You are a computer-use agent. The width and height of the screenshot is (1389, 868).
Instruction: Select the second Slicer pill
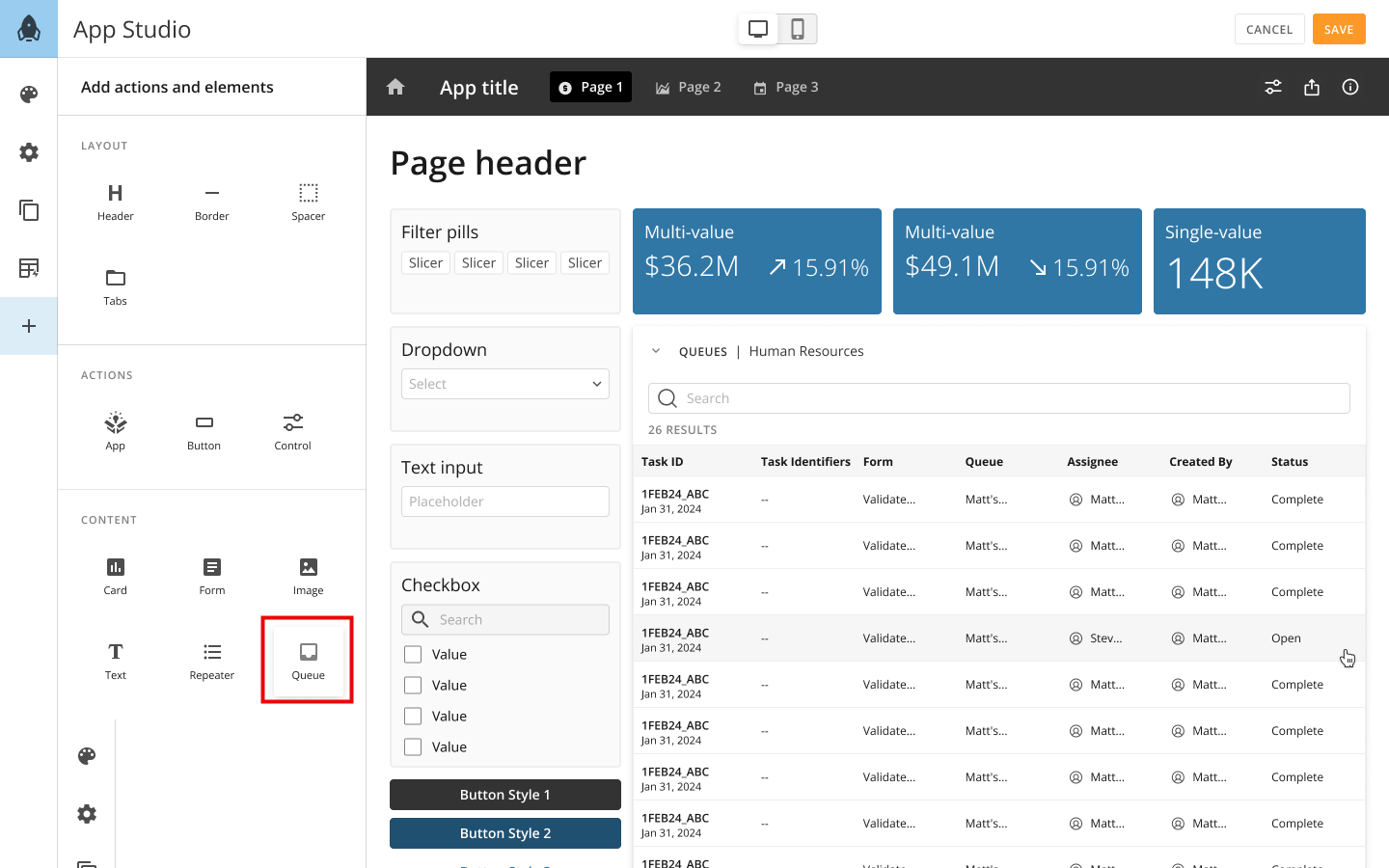[x=478, y=262]
